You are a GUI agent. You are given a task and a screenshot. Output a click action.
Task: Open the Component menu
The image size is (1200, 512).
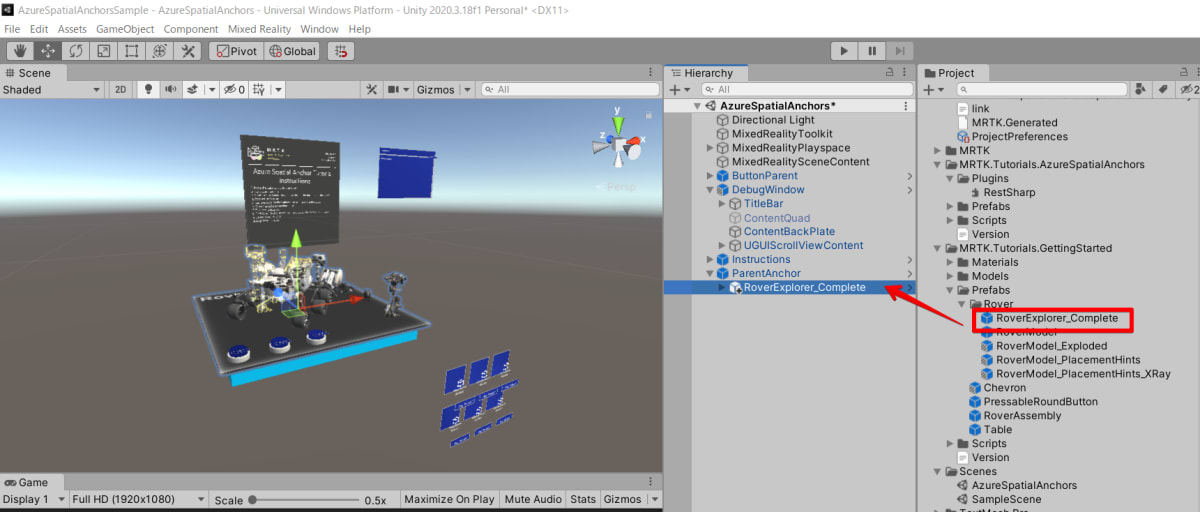190,29
